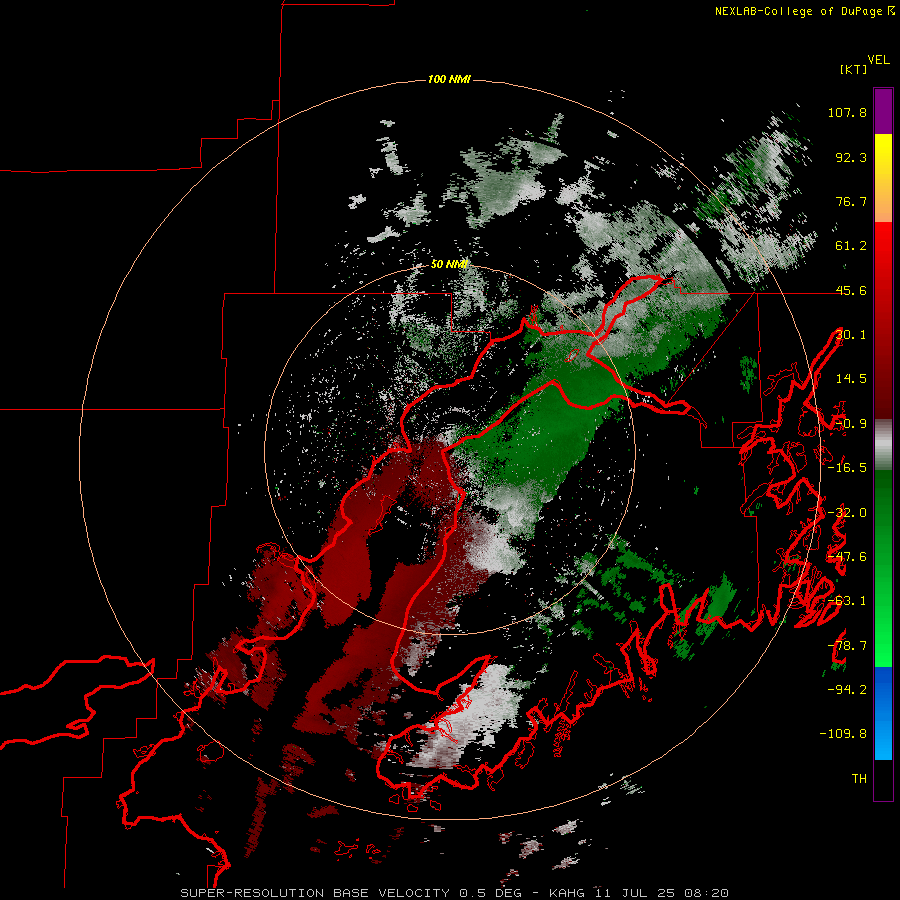Click the 92.3 legend value

click(x=851, y=157)
